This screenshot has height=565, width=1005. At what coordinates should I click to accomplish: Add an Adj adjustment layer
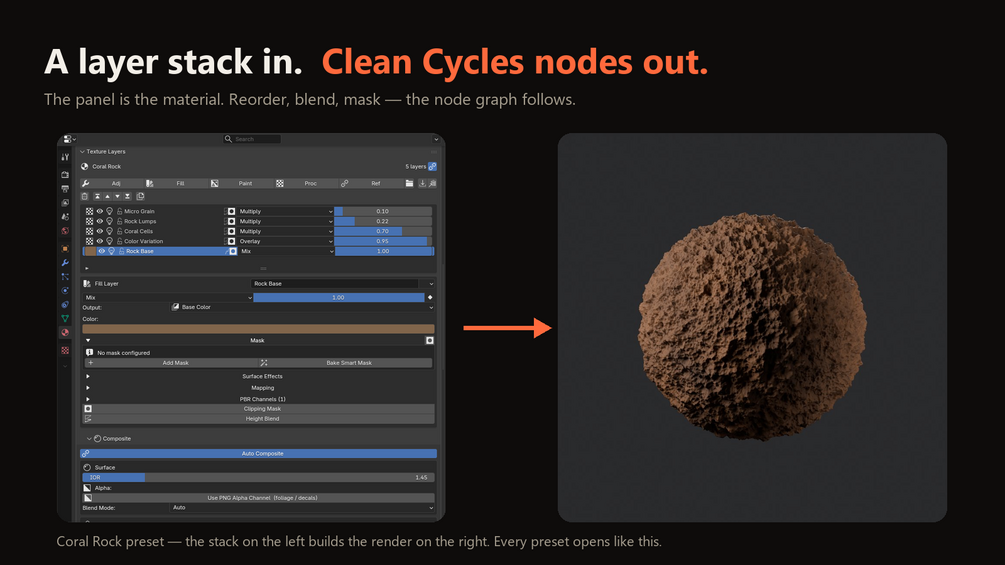tap(110, 183)
